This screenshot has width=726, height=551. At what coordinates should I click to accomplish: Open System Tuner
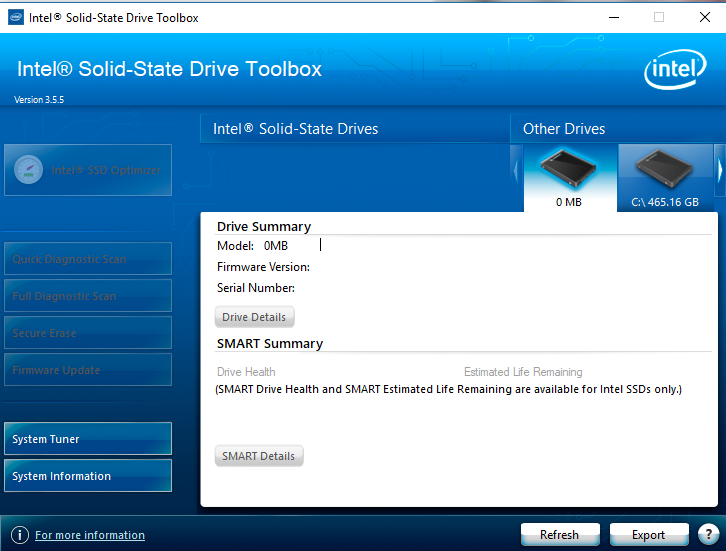pyautogui.click(x=88, y=438)
